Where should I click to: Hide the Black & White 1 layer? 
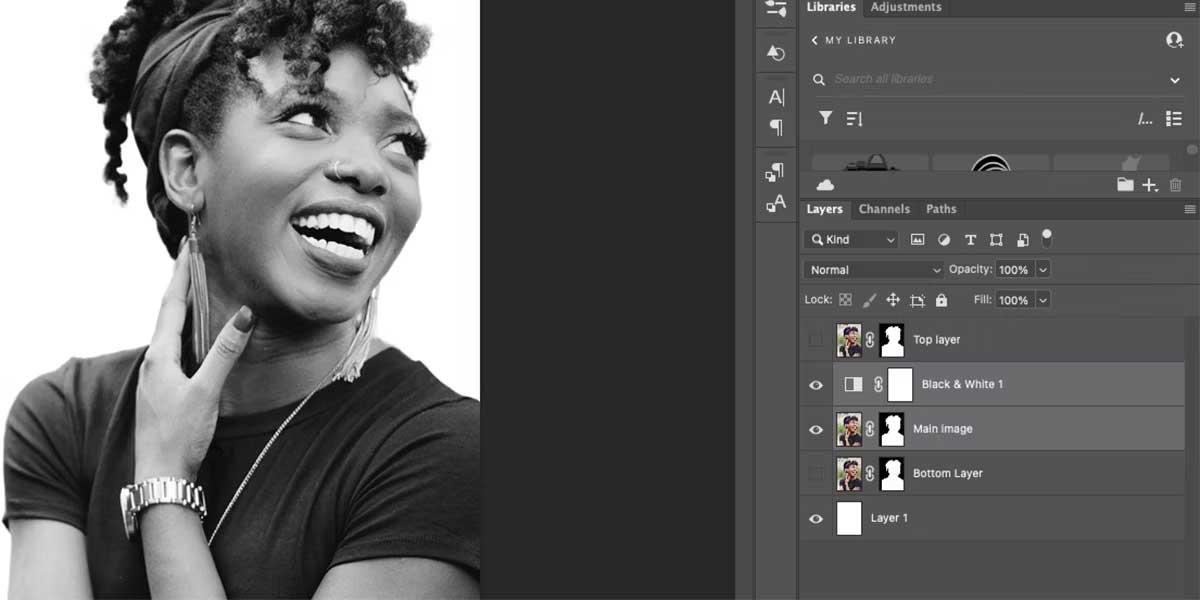(816, 385)
